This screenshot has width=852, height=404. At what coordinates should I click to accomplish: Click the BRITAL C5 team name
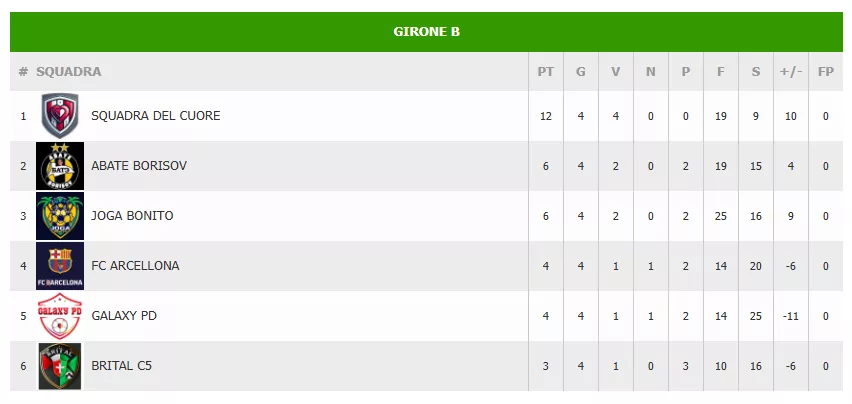coord(121,366)
